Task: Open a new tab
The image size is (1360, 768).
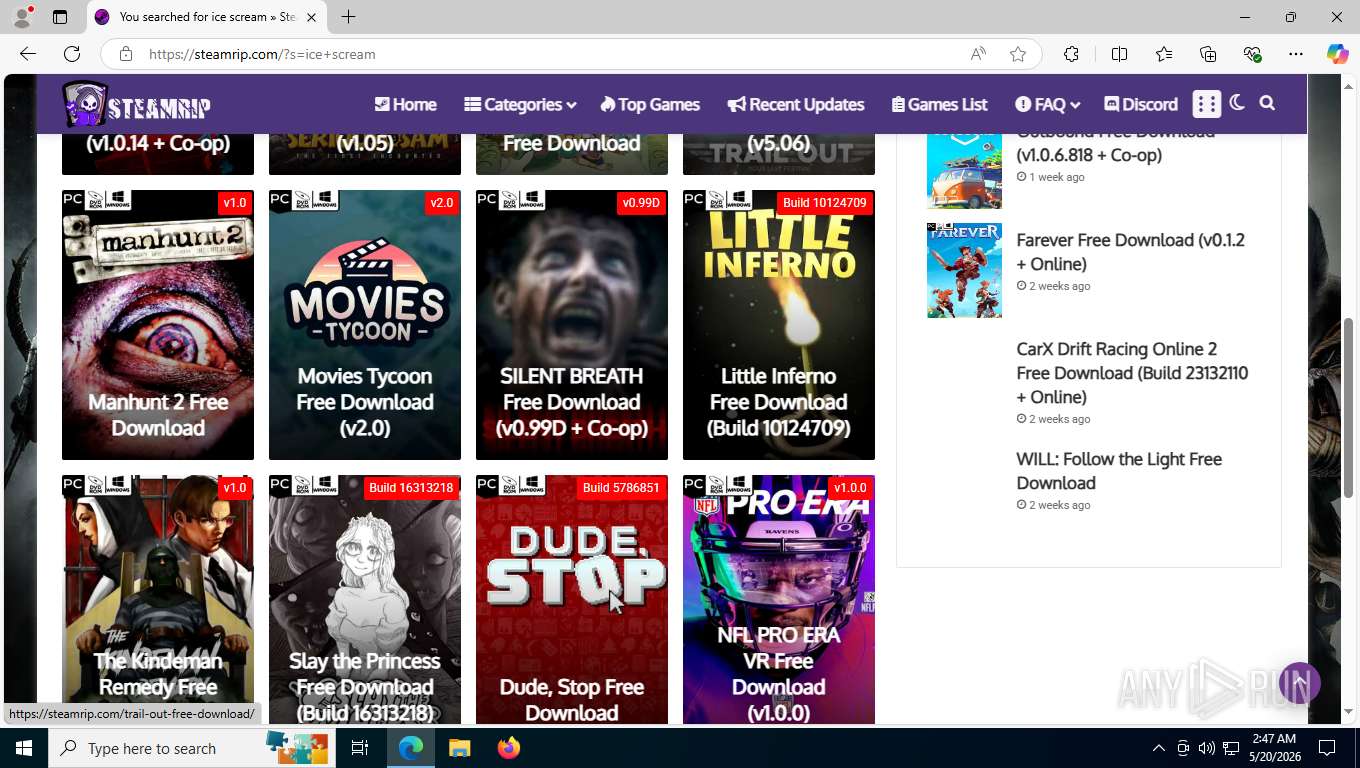Action: 348,17
